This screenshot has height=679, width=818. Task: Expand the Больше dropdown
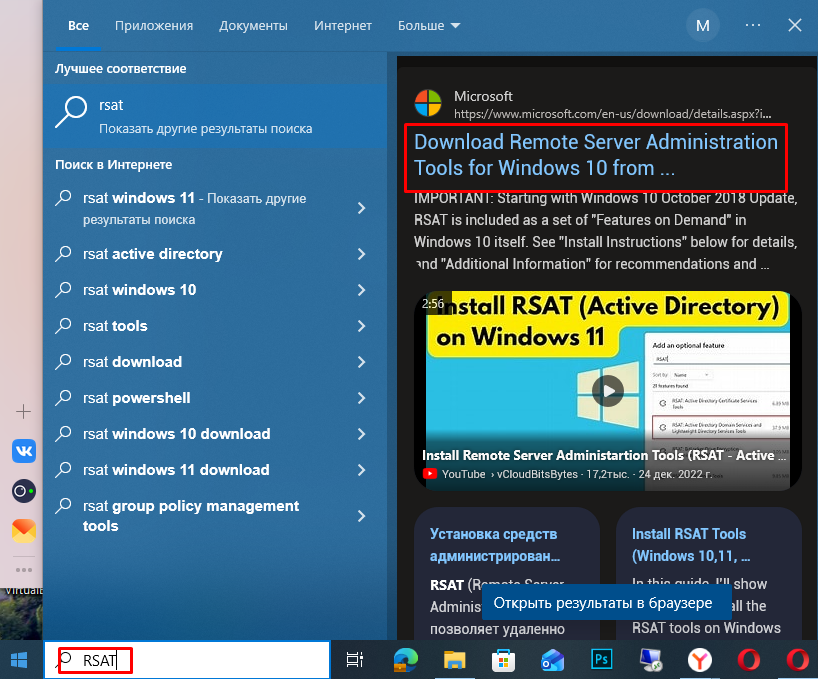pos(429,25)
